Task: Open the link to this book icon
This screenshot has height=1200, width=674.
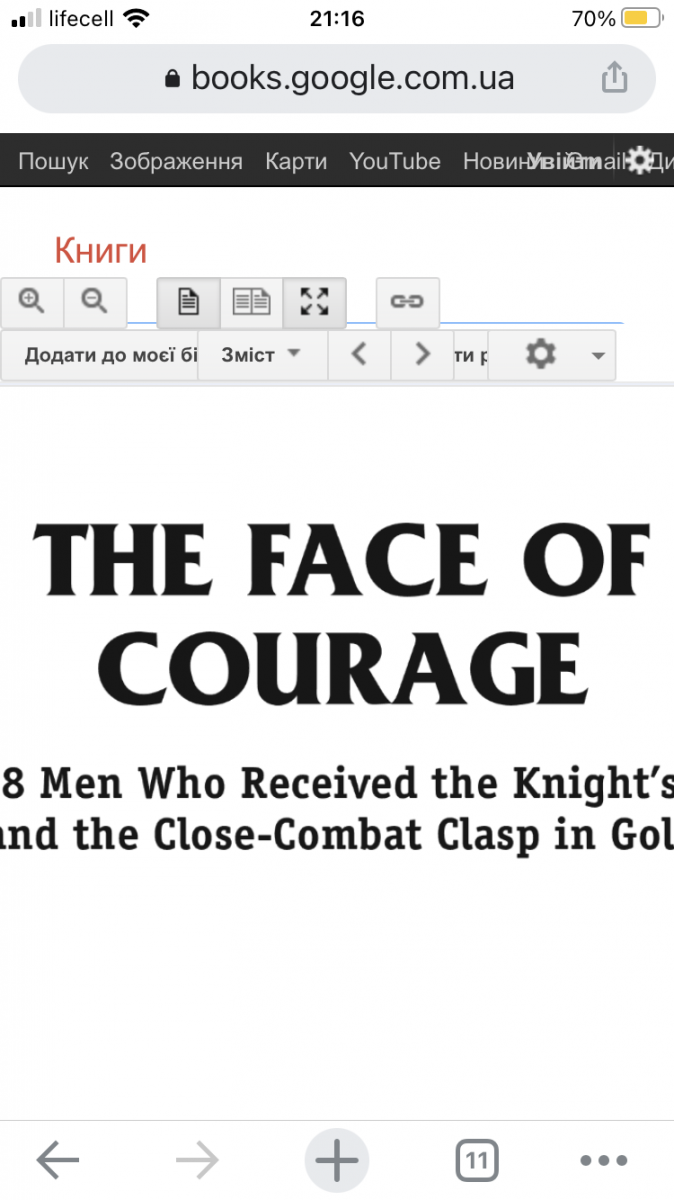Action: click(x=407, y=302)
